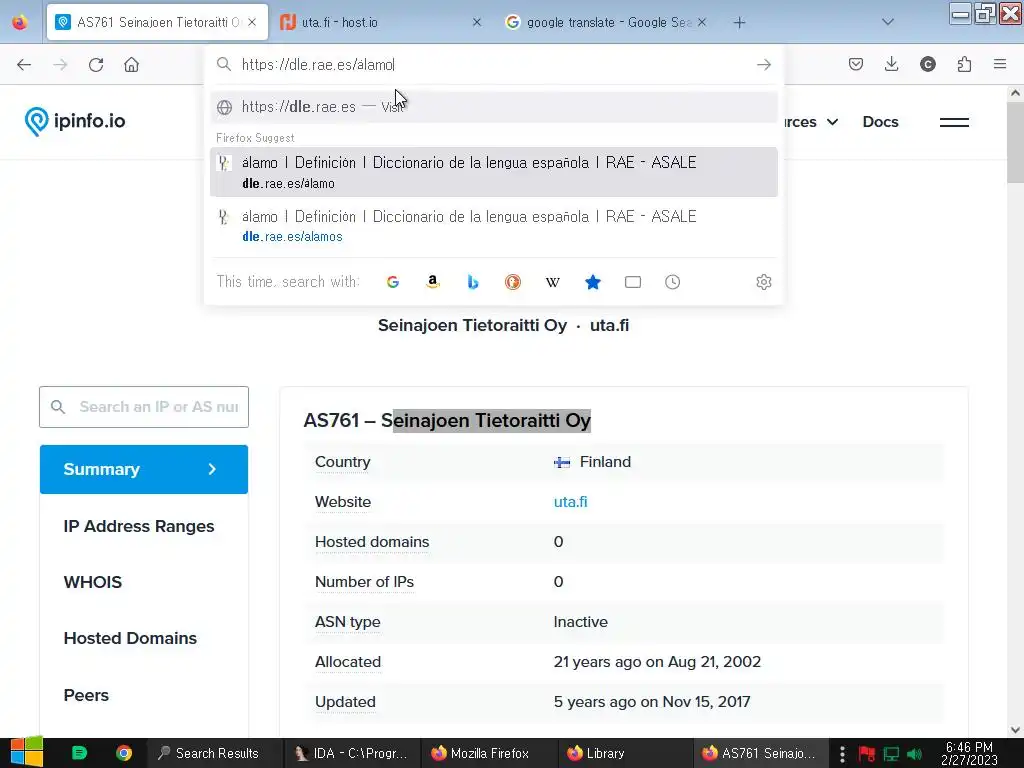Image resolution: width=1024 pixels, height=768 pixels.
Task: Select the https://dle.rae.es Visit suggestion
Action: 494,107
